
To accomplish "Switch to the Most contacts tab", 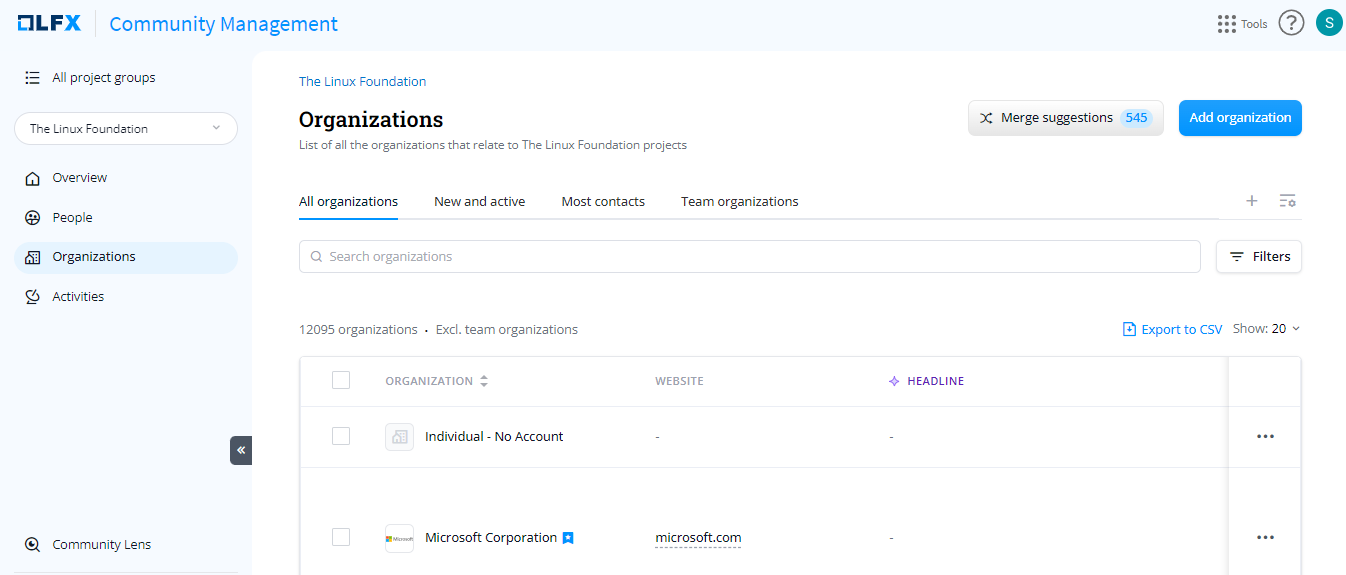I will click(603, 201).
